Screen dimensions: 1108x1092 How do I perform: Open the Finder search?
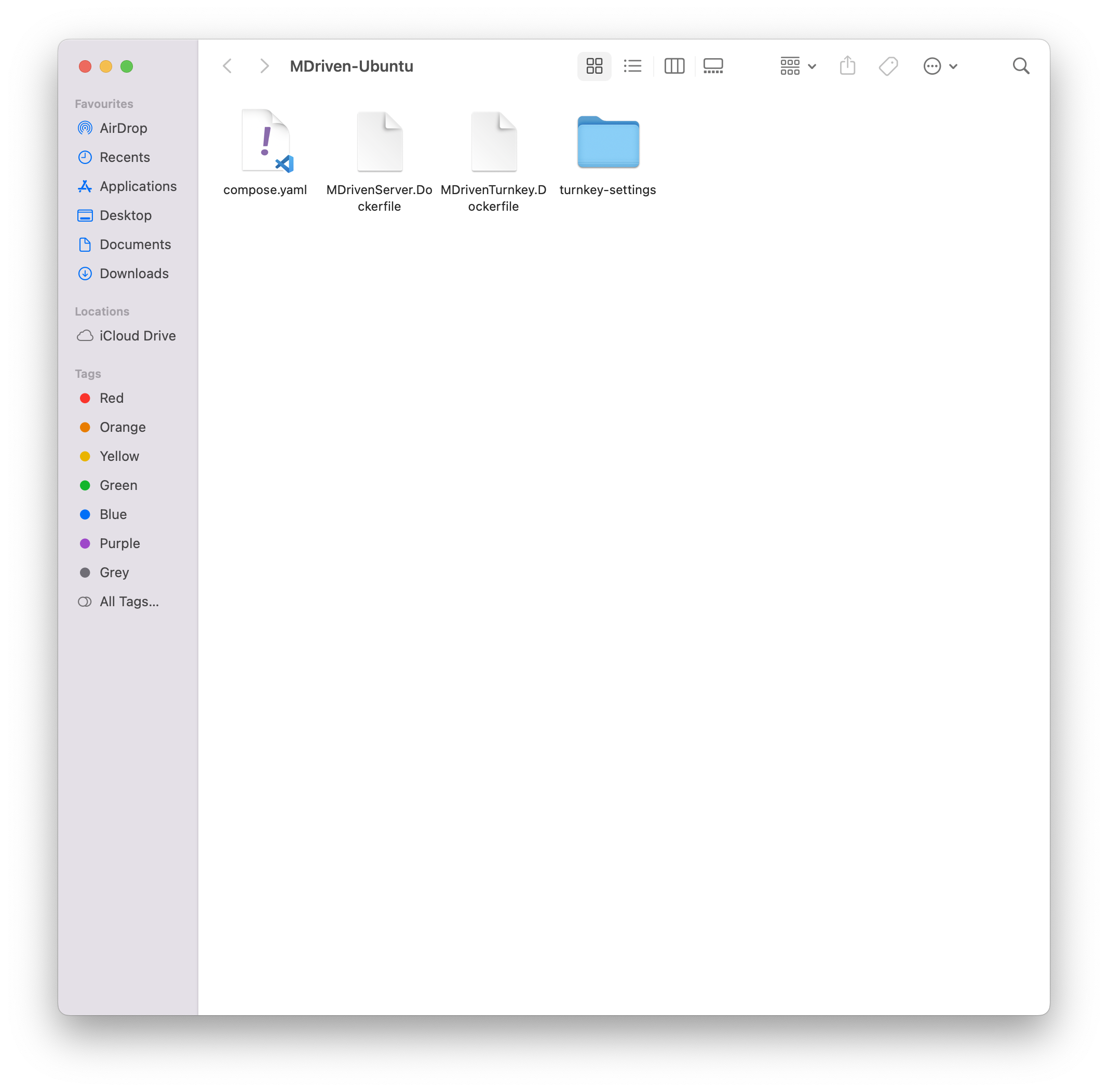[x=1021, y=66]
